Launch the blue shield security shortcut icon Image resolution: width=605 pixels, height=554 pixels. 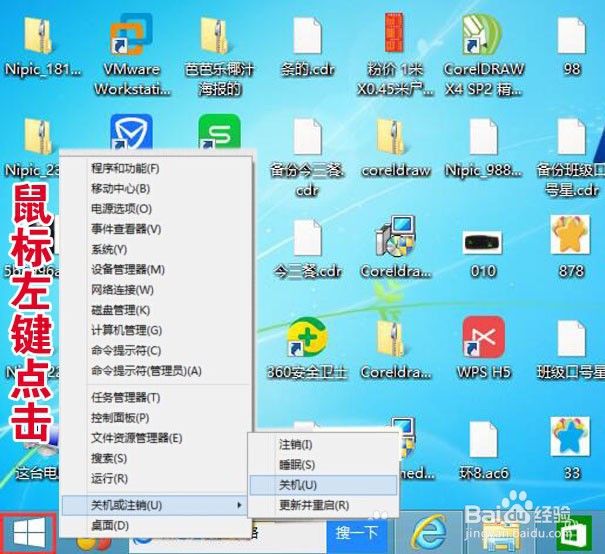tap(131, 132)
